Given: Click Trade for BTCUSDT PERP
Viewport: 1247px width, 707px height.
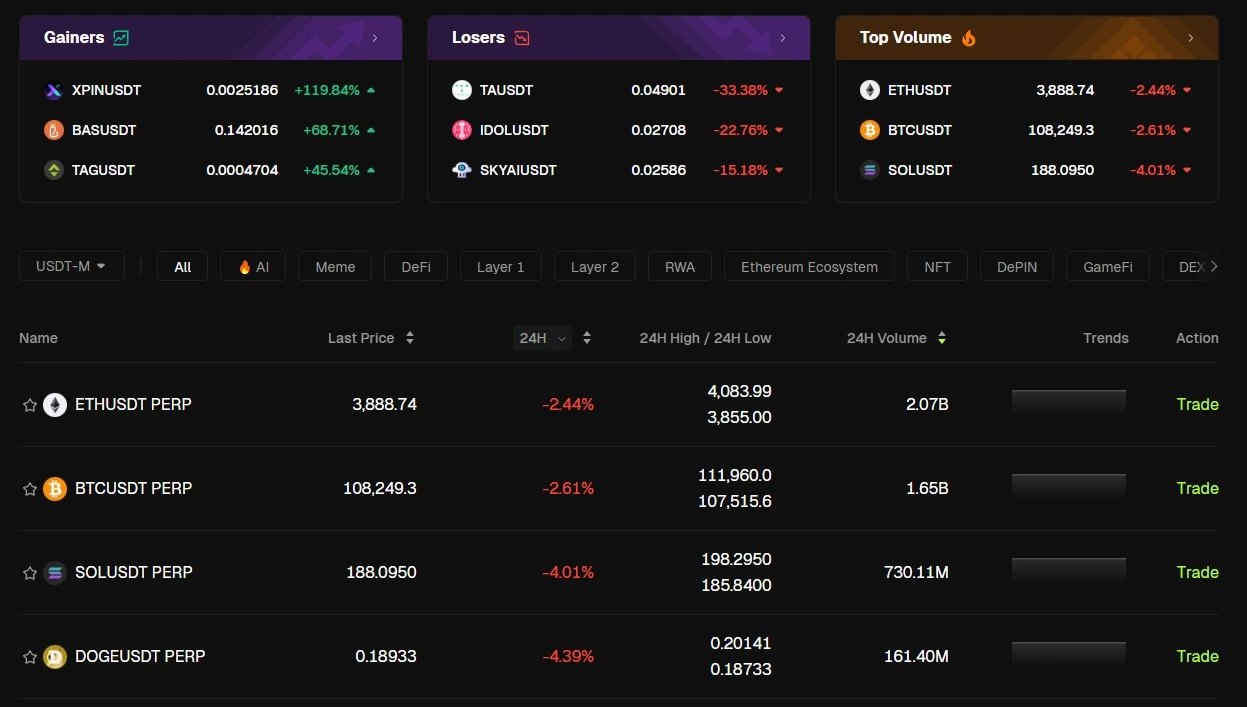Looking at the screenshot, I should click(1197, 489).
